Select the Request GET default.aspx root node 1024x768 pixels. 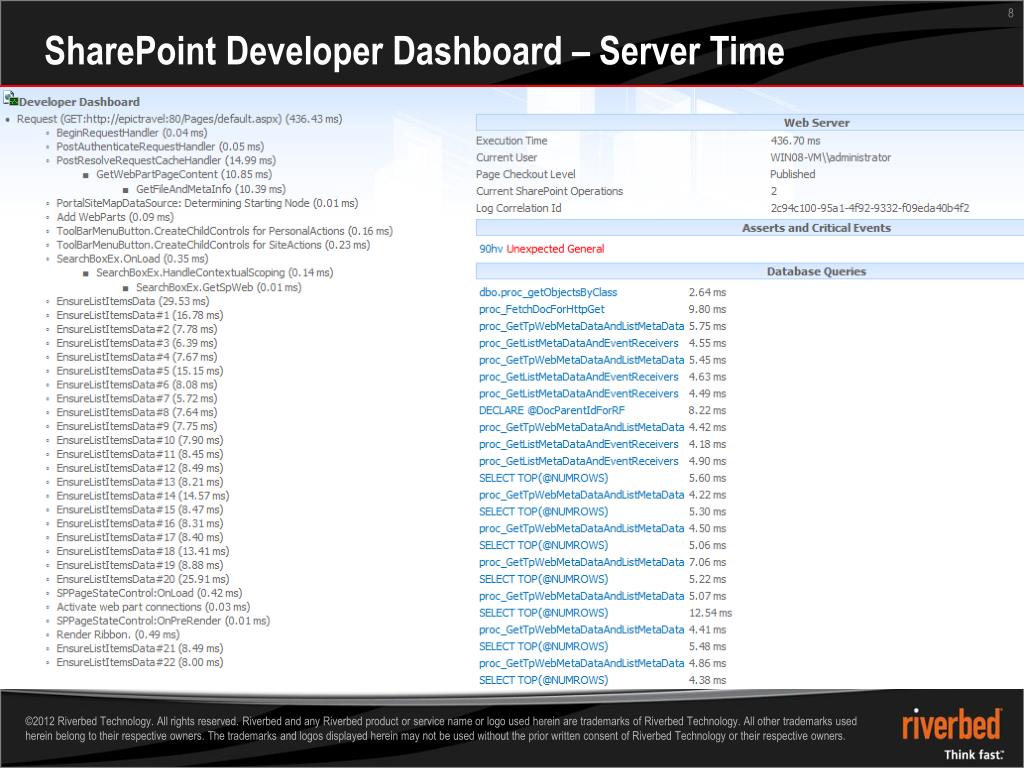(x=180, y=119)
